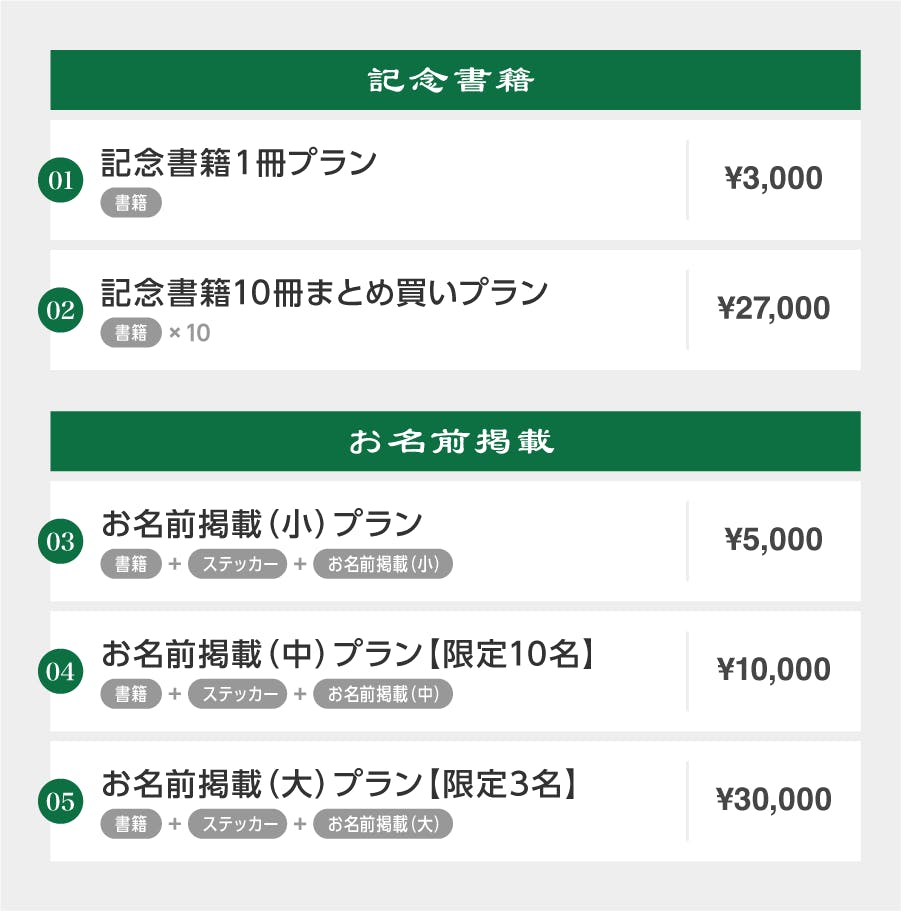Image resolution: width=901 pixels, height=912 pixels.
Task: Select the 記念書籍 section header
Action: click(x=455, y=80)
